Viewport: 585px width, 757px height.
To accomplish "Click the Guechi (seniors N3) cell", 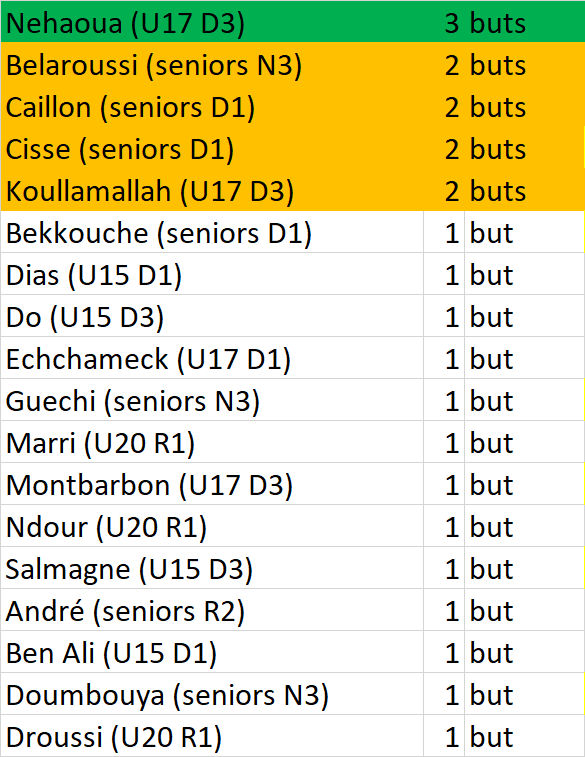I will pyautogui.click(x=212, y=400).
